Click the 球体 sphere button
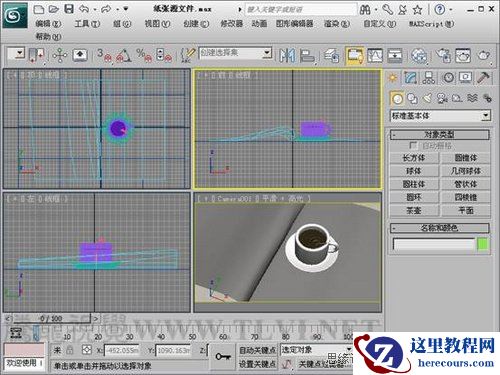500x375 pixels. [x=414, y=171]
